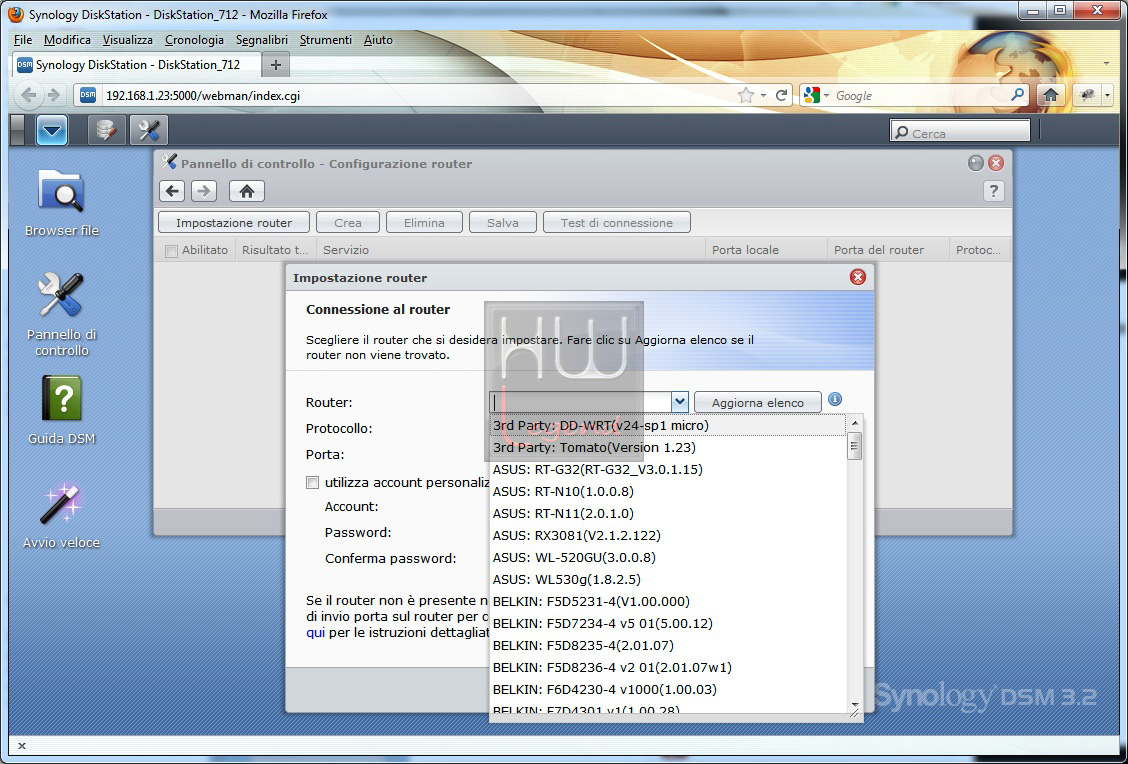The width and height of the screenshot is (1128, 764).
Task: Click Test di connessione button
Action: tap(617, 222)
